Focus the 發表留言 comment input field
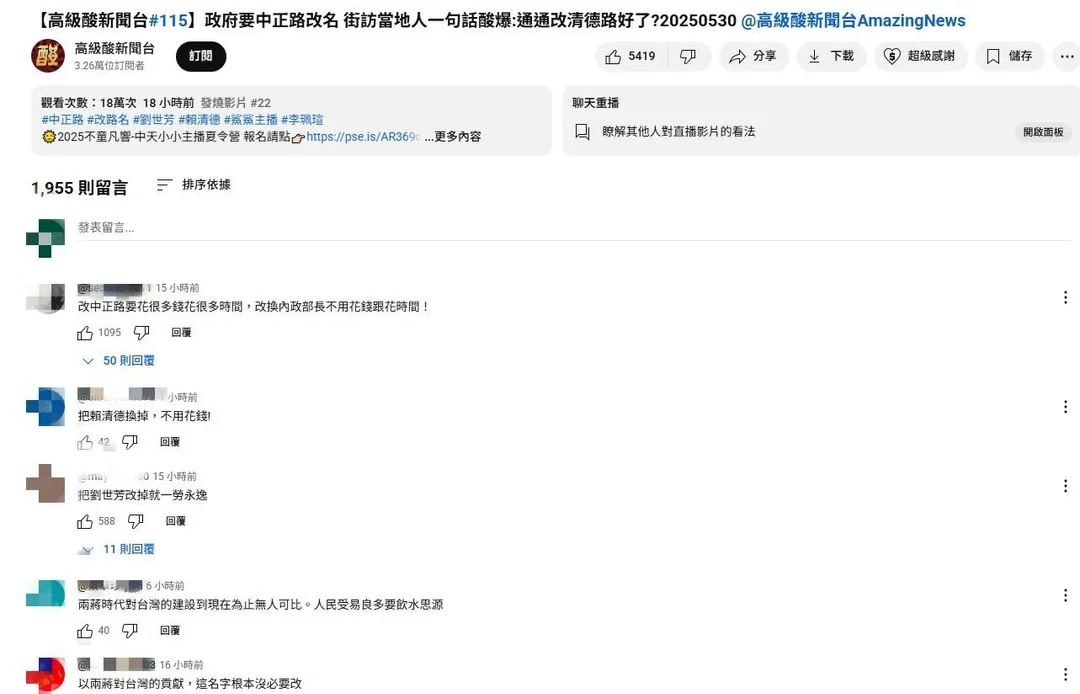 [573, 228]
